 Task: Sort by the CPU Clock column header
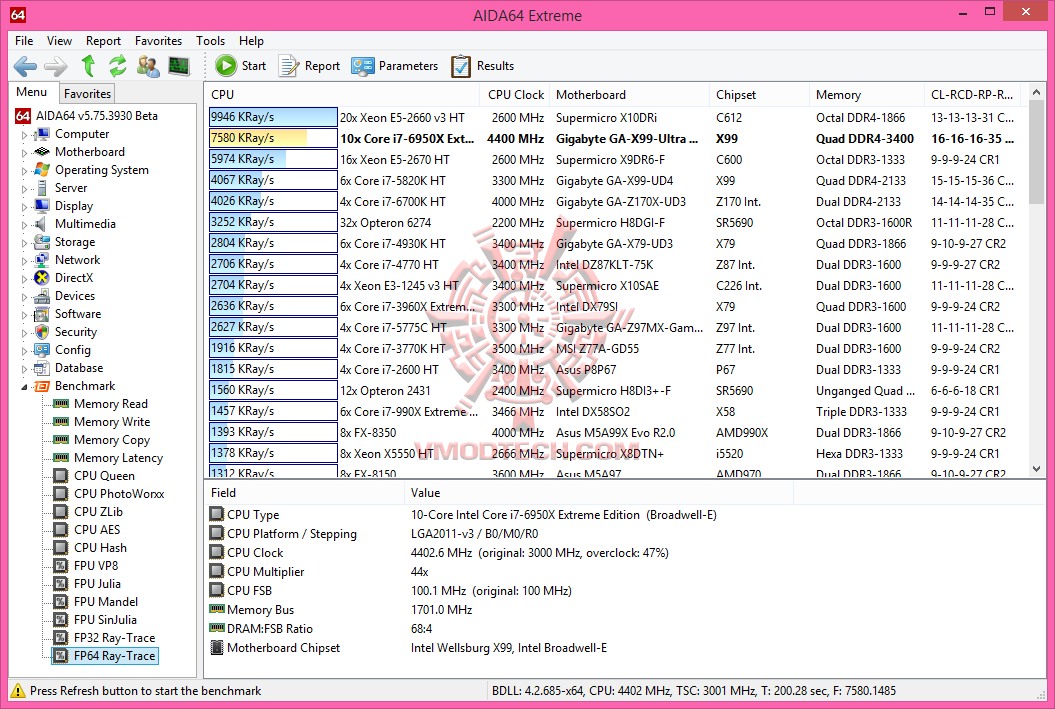pos(515,95)
